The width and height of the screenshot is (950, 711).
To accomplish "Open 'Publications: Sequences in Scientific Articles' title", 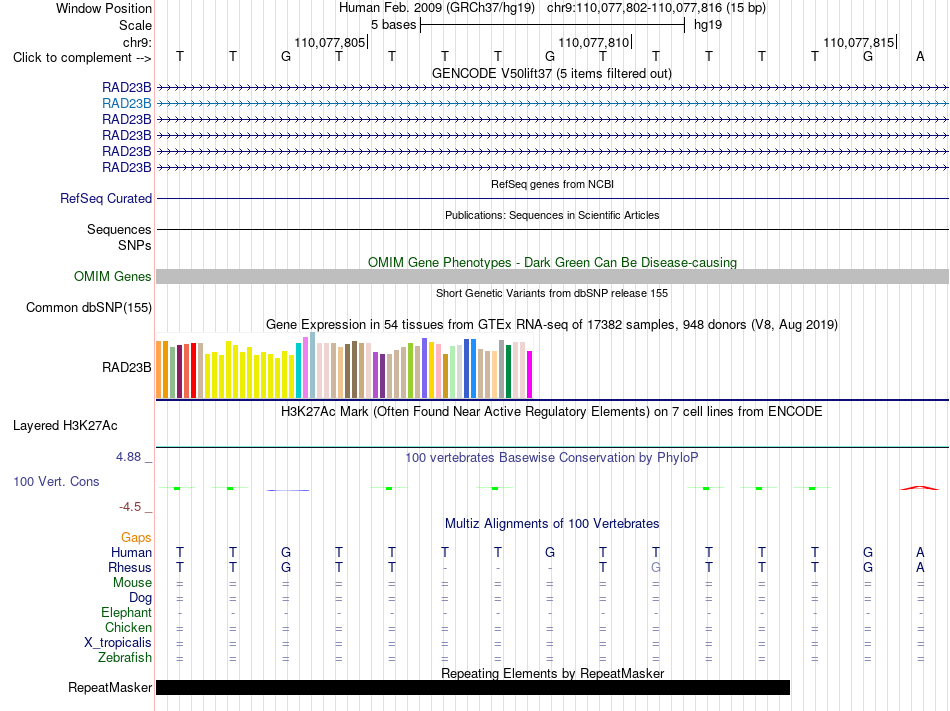I will (552, 215).
